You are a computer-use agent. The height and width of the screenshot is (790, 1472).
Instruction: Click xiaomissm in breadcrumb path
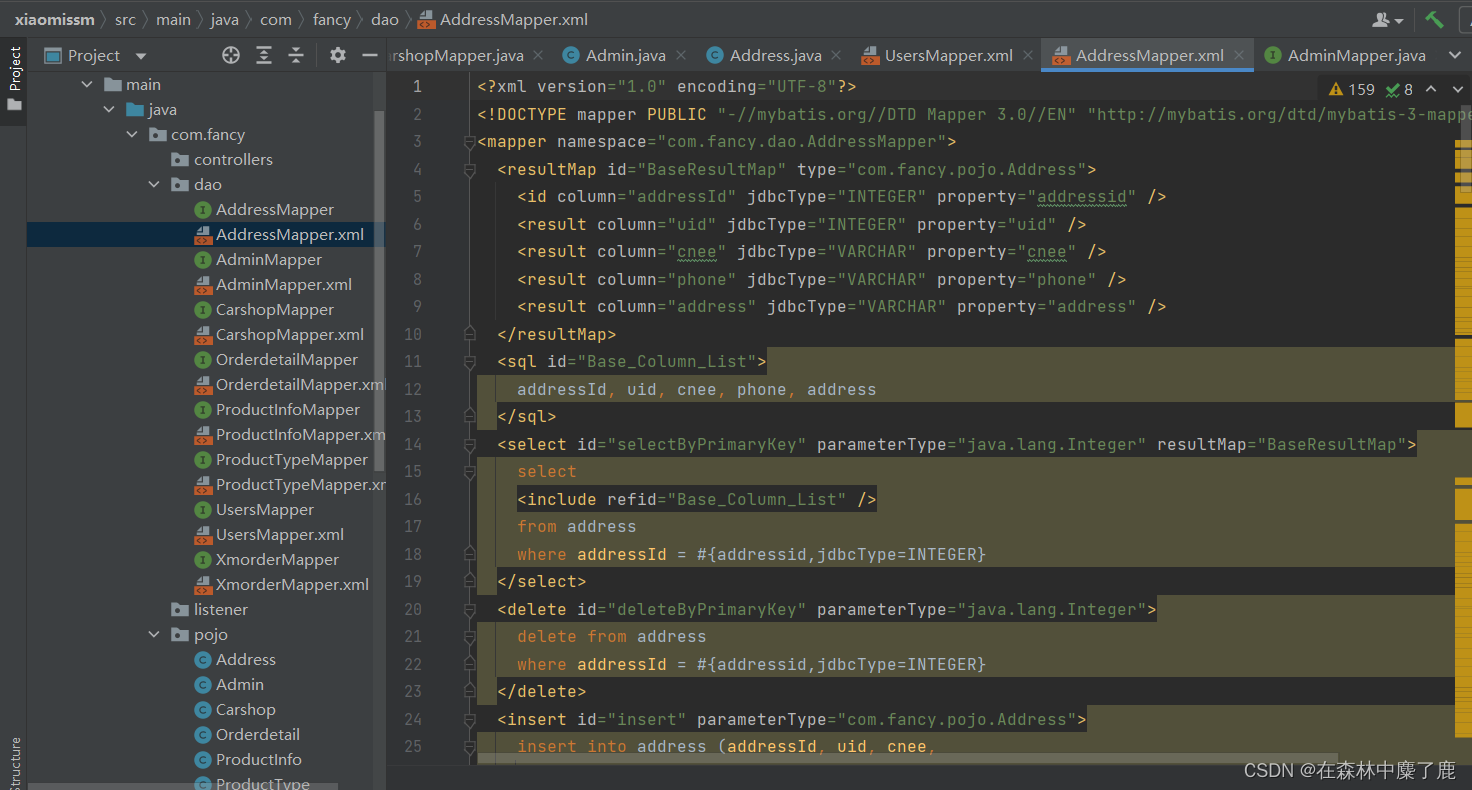tap(54, 20)
